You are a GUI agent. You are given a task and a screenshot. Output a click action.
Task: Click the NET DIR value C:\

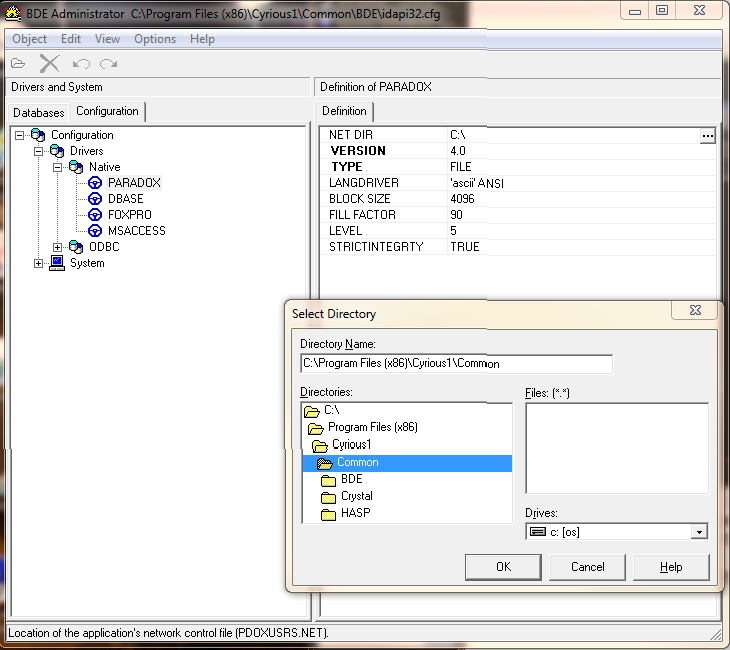pos(458,135)
